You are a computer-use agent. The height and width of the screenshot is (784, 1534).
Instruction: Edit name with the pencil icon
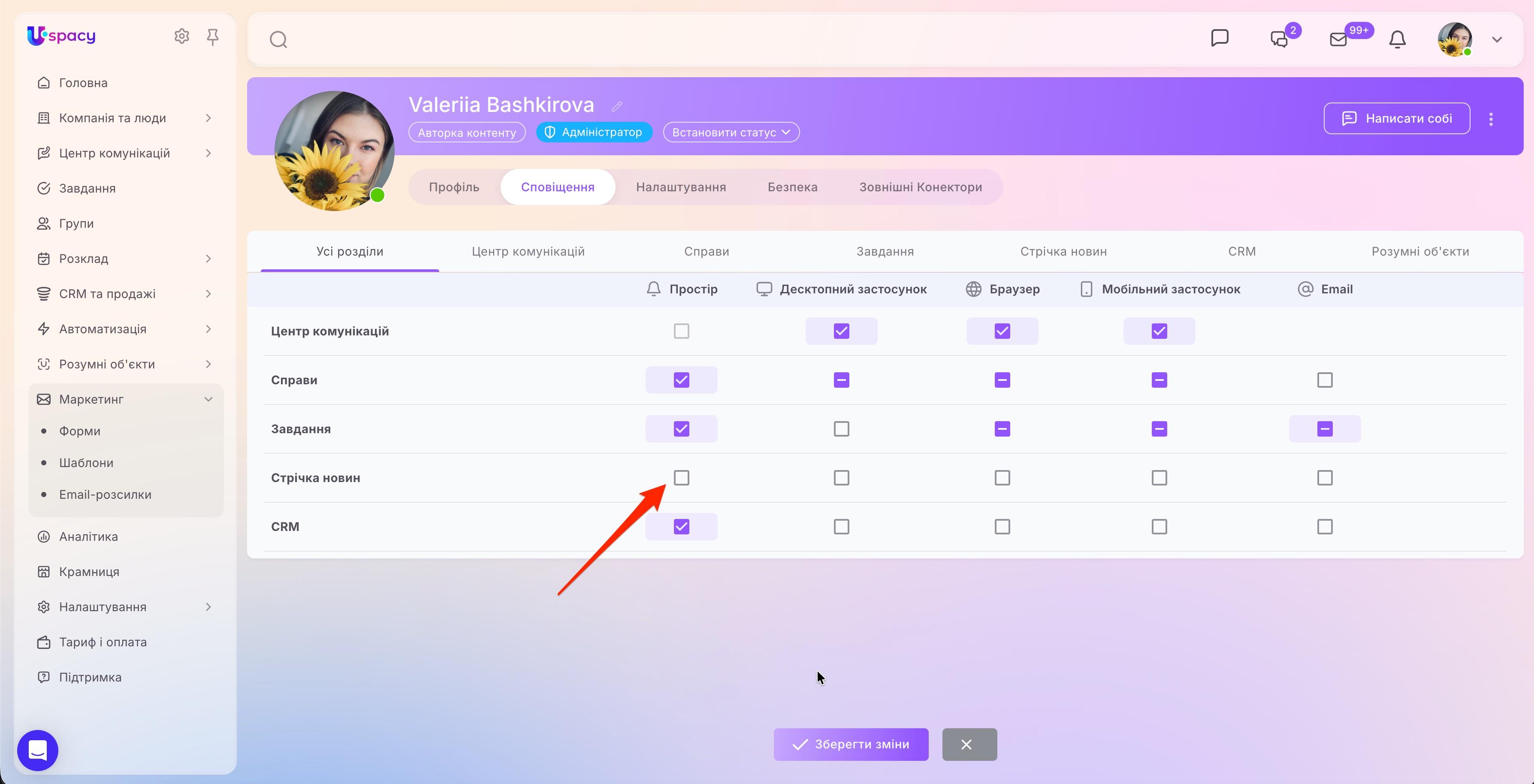click(617, 106)
